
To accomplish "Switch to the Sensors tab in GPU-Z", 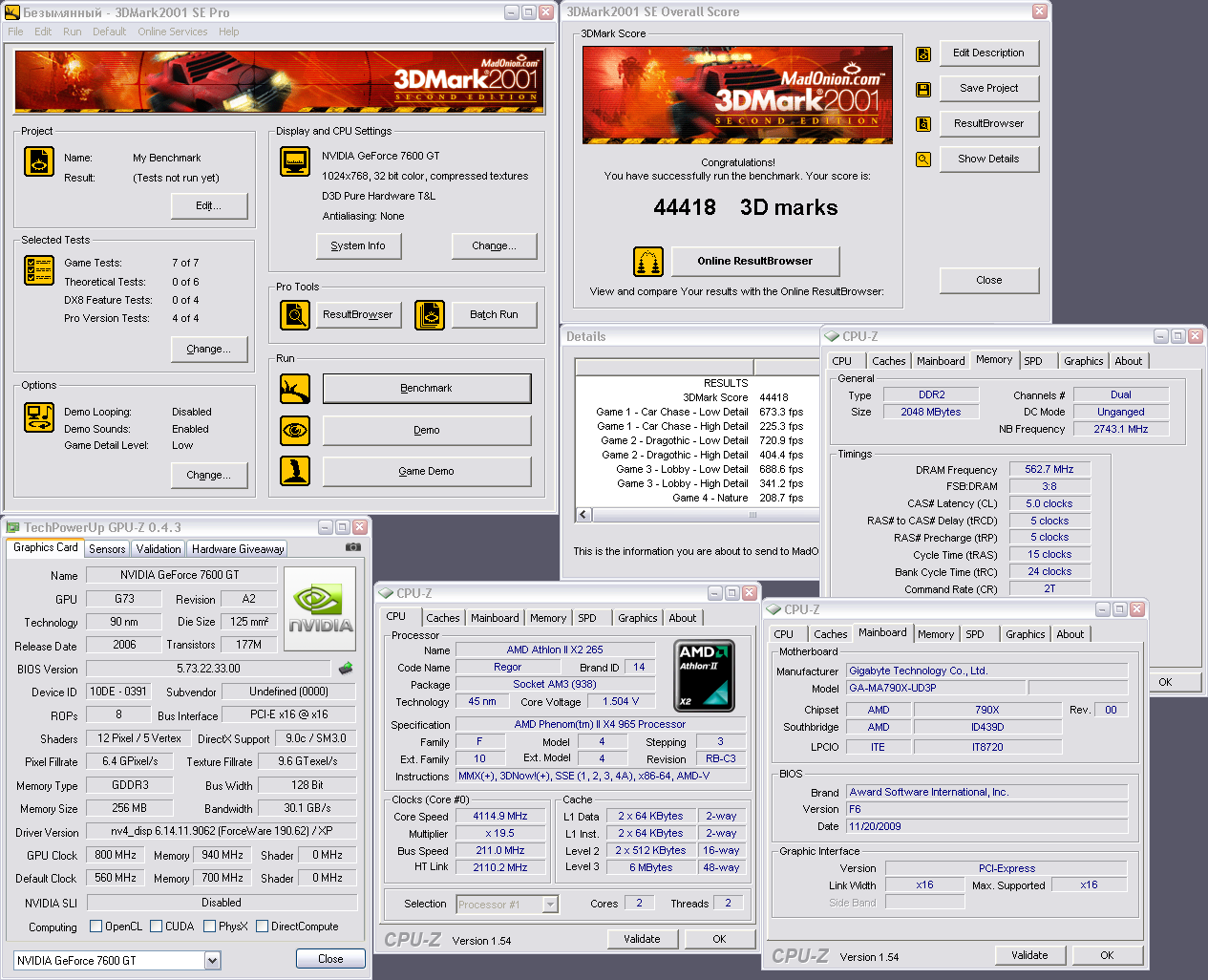I will coord(107,549).
